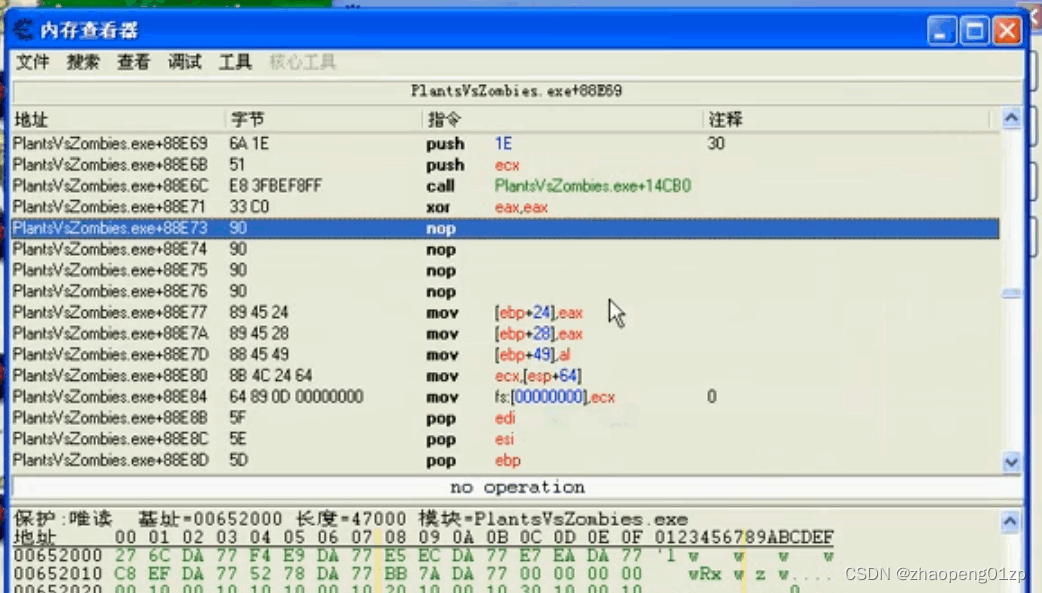
Task: Open the 搜索 menu
Action: pyautogui.click(x=83, y=62)
